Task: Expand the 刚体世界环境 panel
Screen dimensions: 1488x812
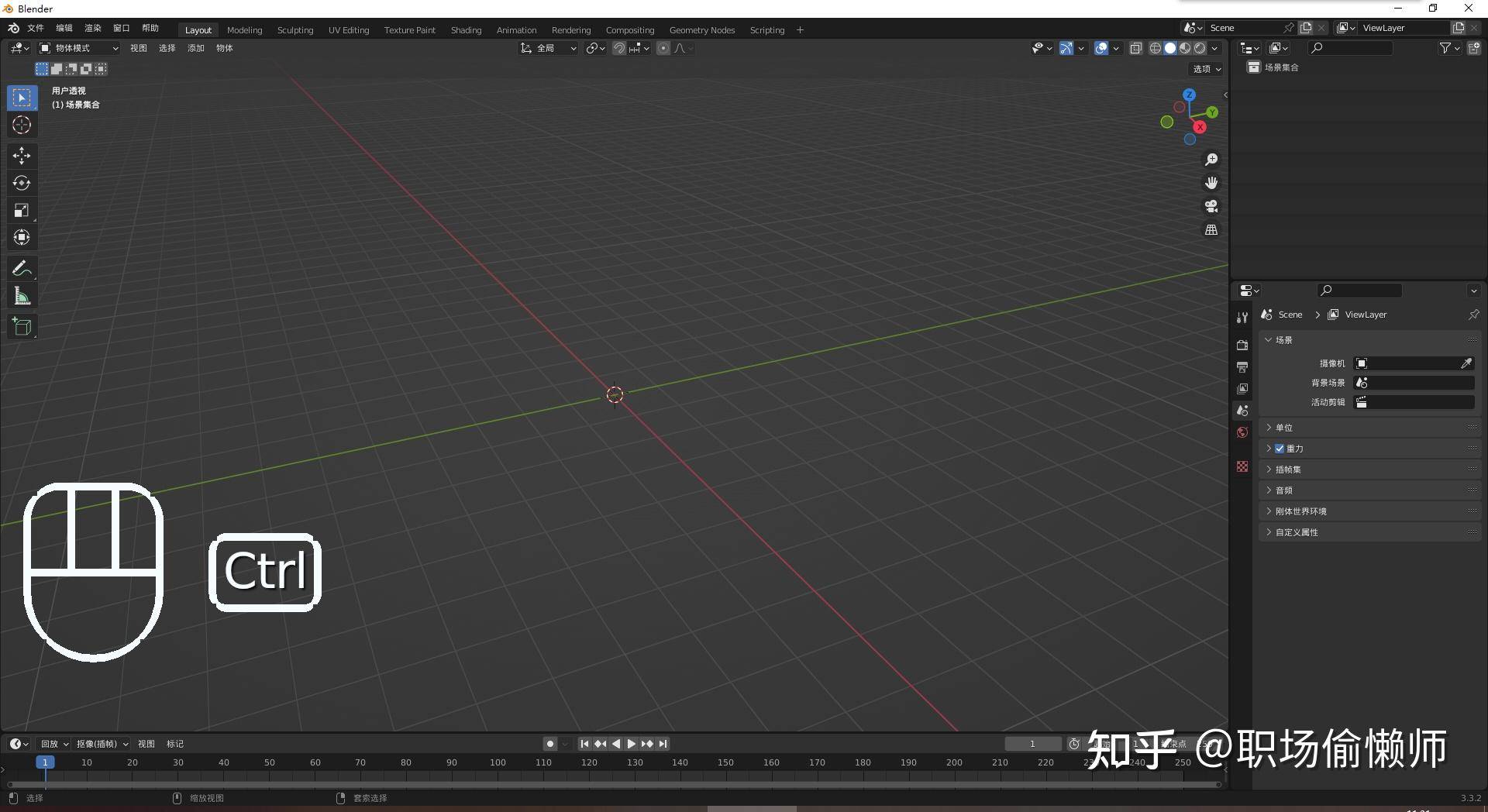Action: [1369, 511]
